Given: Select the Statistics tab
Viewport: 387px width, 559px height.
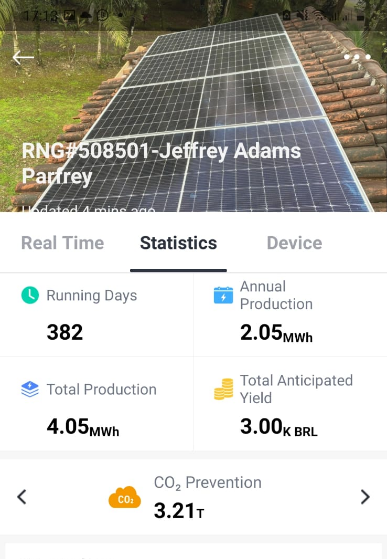Looking at the screenshot, I should (x=179, y=243).
